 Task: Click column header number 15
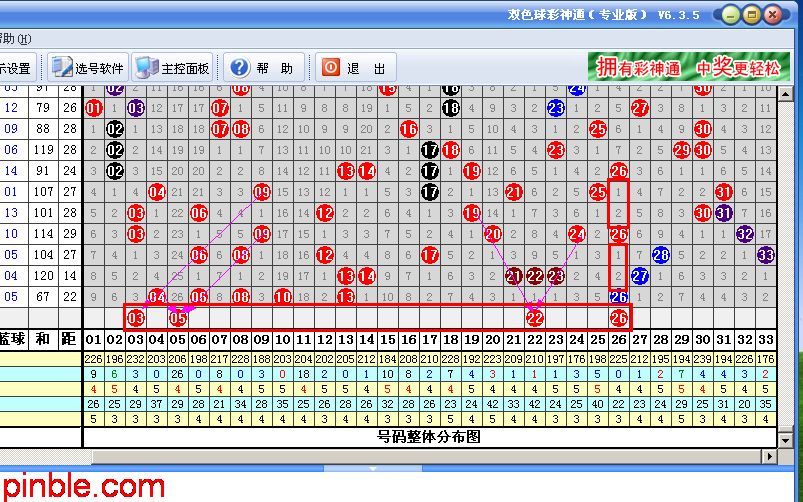[388, 340]
